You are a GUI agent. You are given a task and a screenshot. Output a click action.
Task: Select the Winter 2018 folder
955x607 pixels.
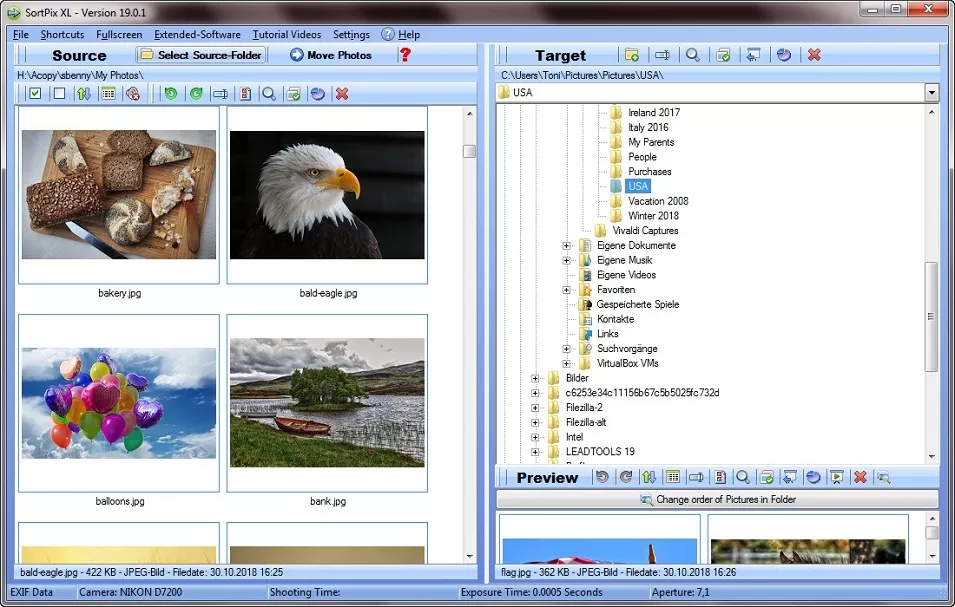653,216
